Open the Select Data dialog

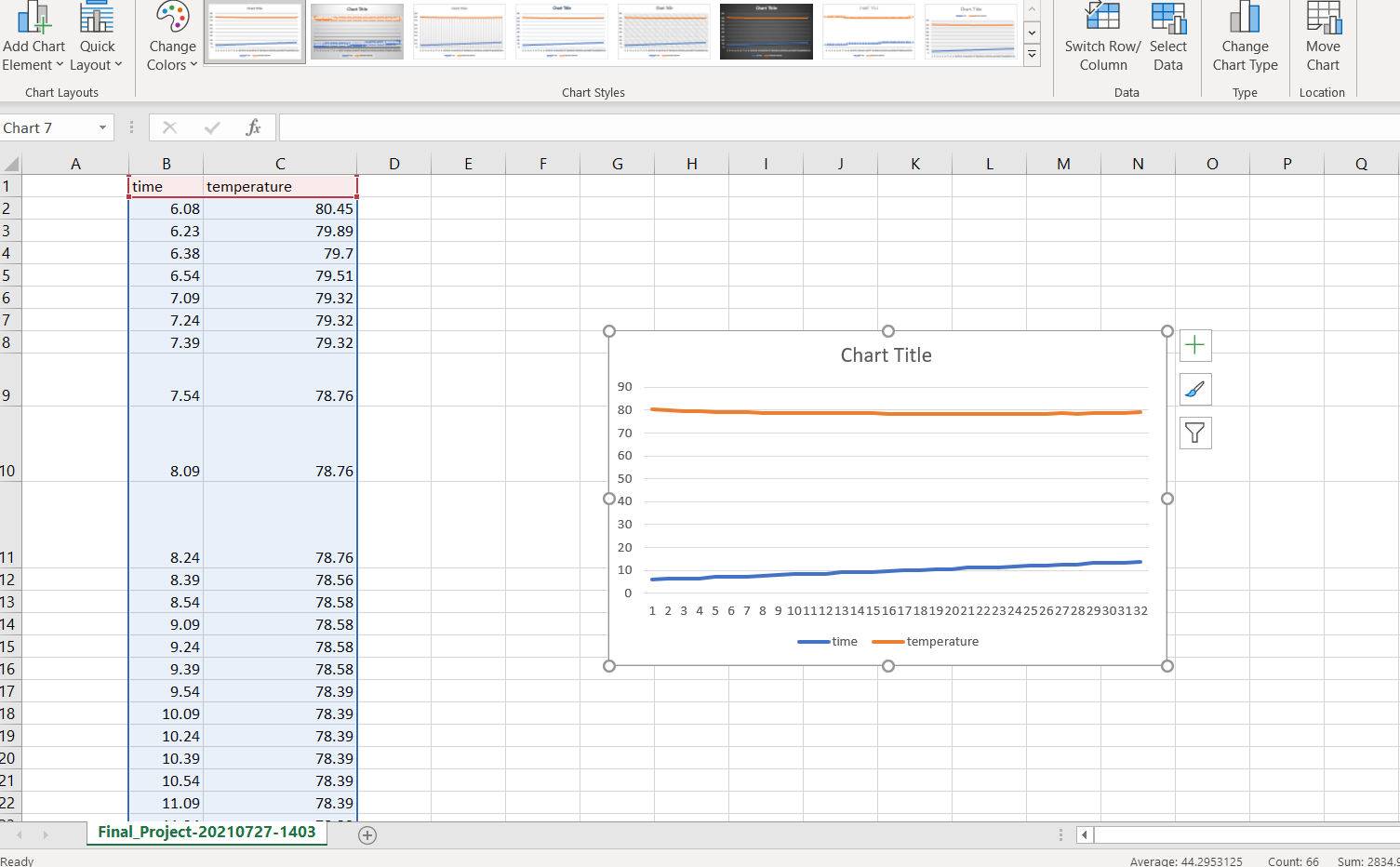[1167, 37]
